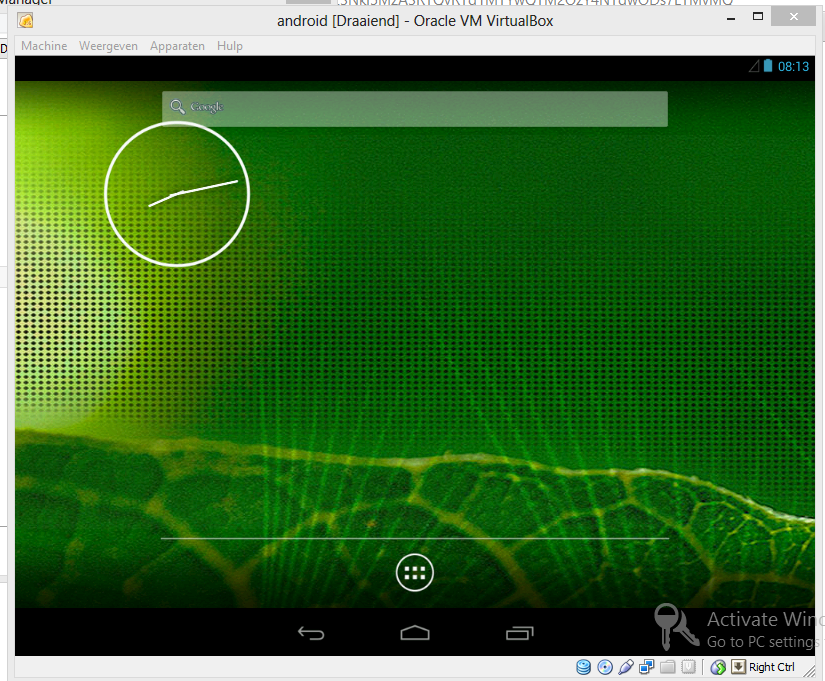Tap the Android back button

click(x=311, y=633)
